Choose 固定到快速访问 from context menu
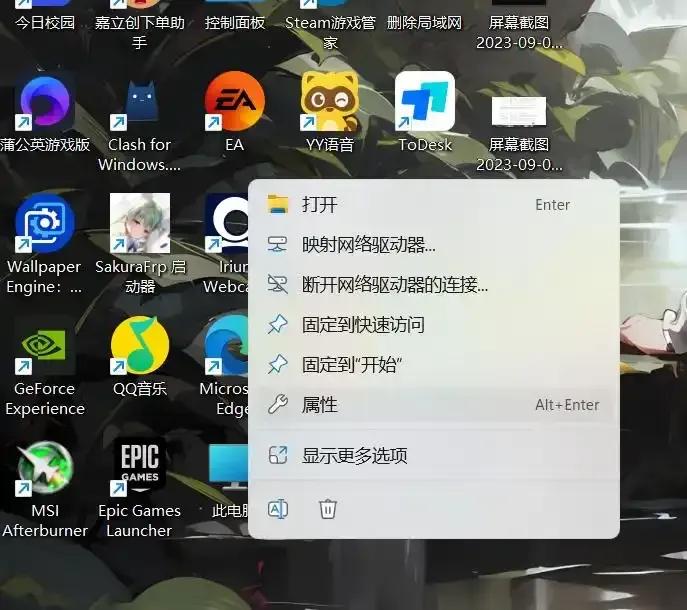Image resolution: width=687 pixels, height=610 pixels. pyautogui.click(x=363, y=325)
